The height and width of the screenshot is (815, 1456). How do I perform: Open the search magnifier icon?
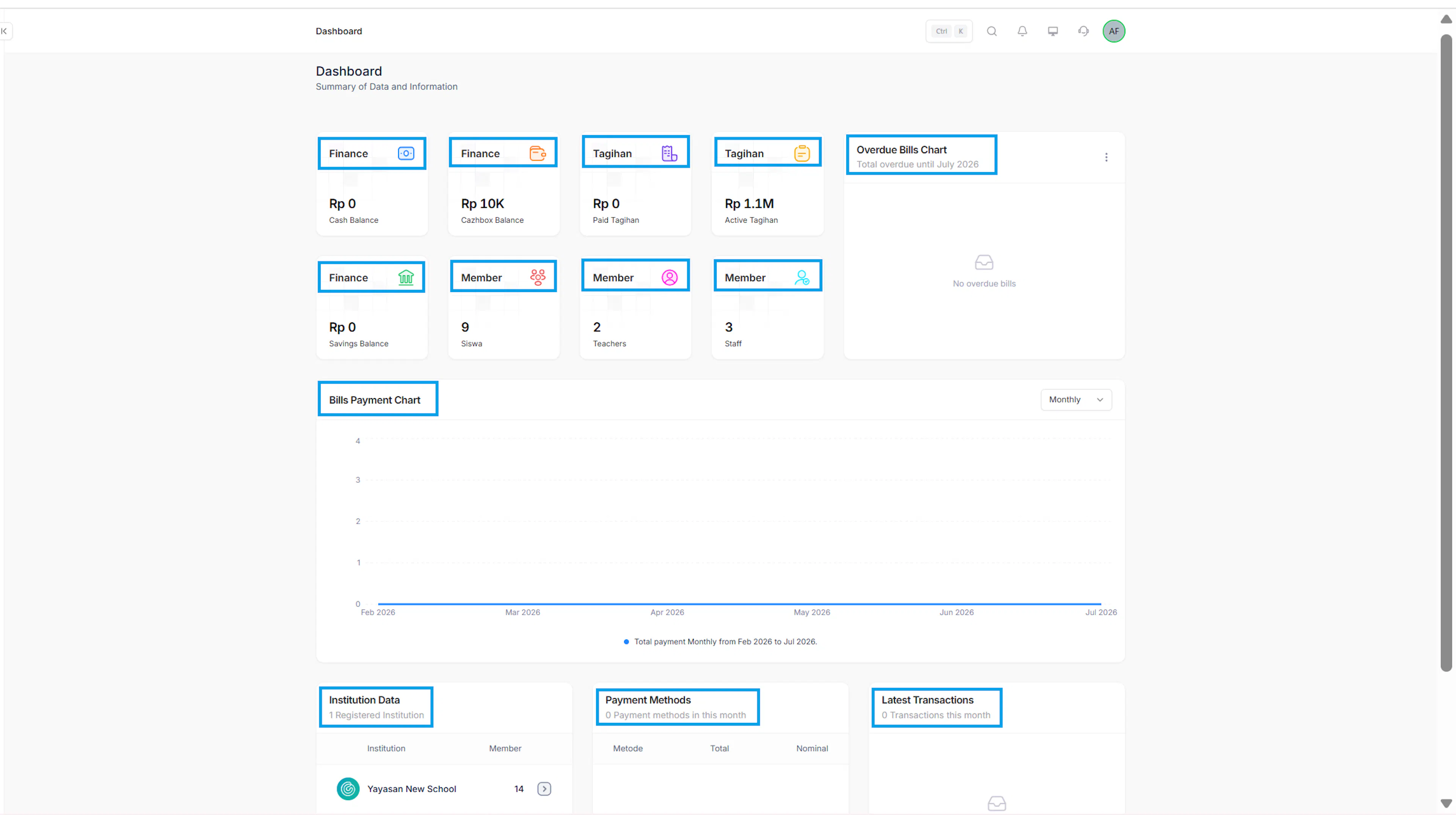coord(992,31)
